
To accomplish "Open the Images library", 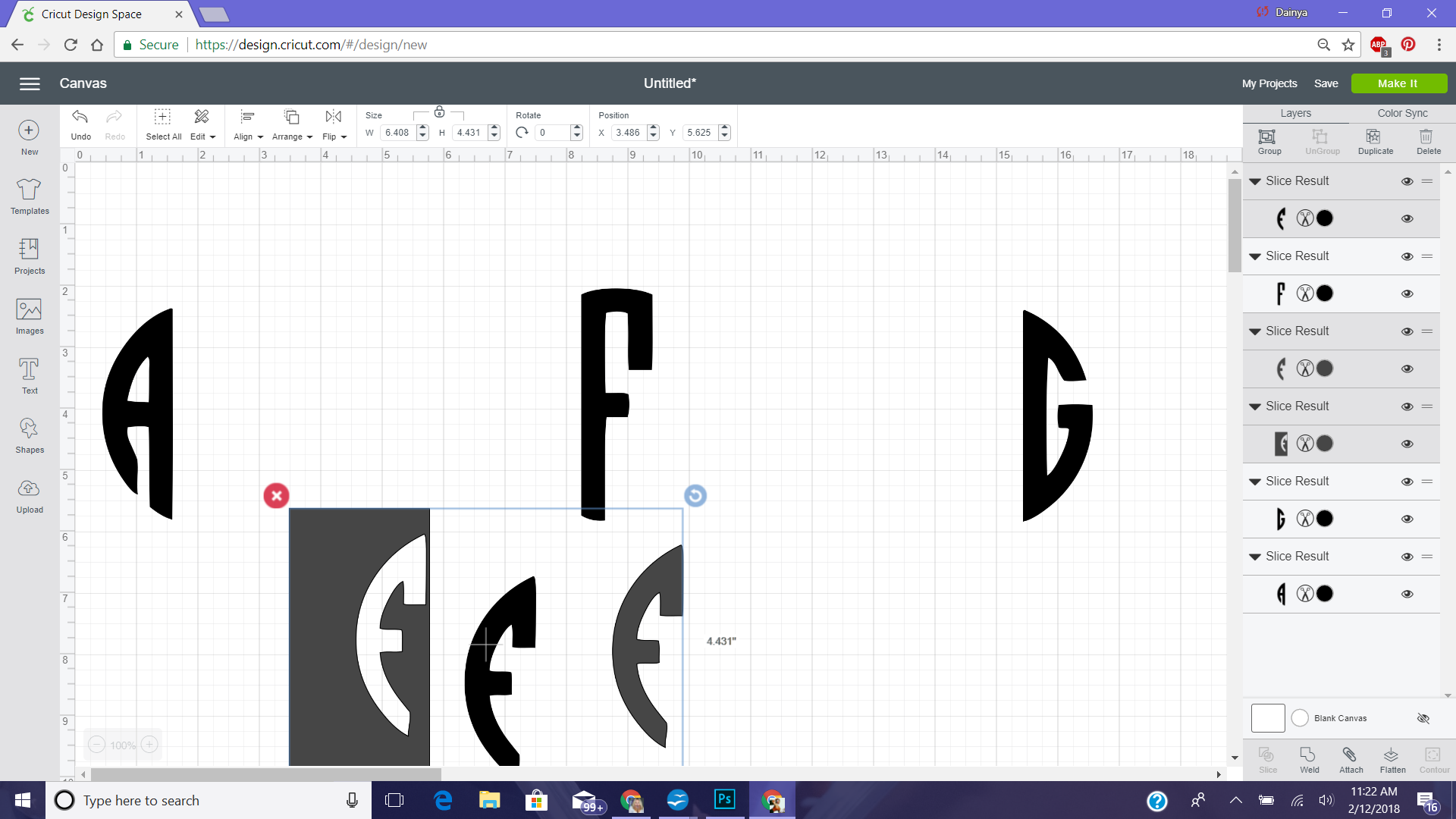I will (x=30, y=316).
